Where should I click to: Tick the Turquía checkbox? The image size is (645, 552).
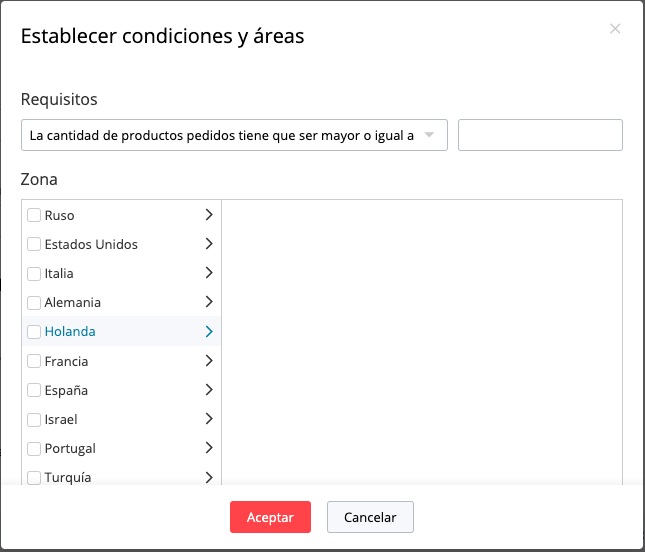[x=34, y=478]
